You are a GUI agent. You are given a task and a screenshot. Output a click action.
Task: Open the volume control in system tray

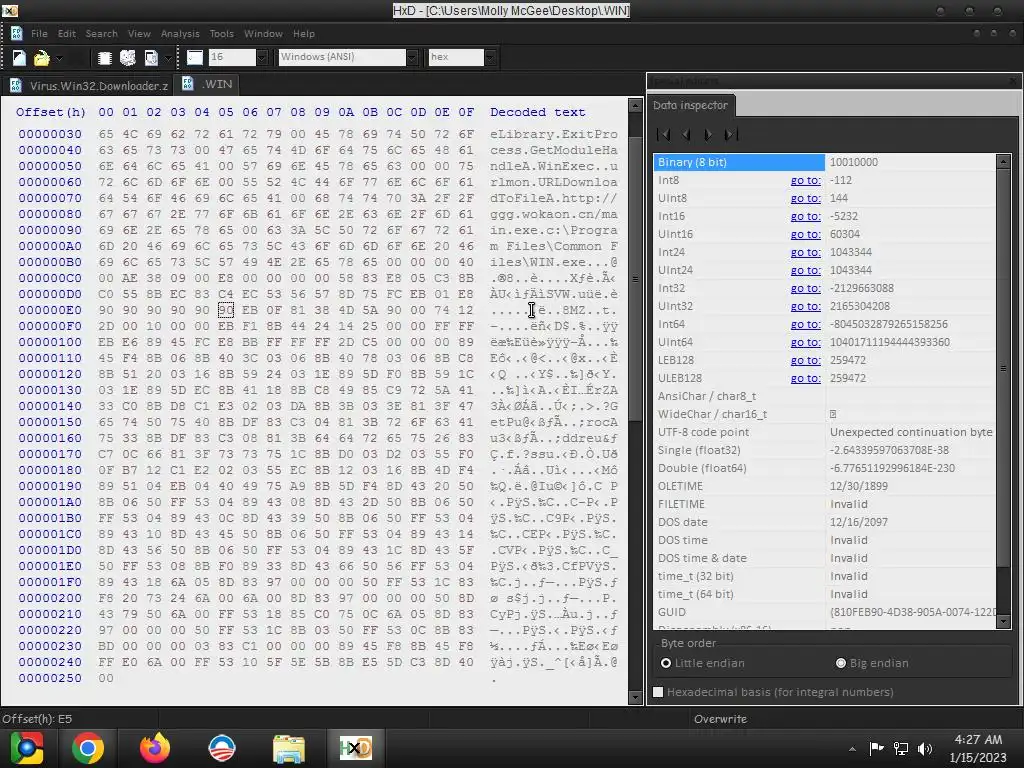(x=925, y=749)
